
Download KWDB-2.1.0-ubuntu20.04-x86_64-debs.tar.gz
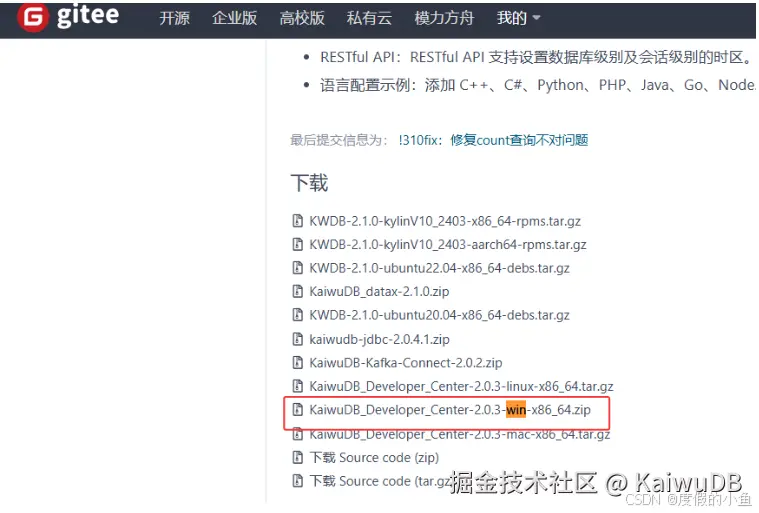439,315
